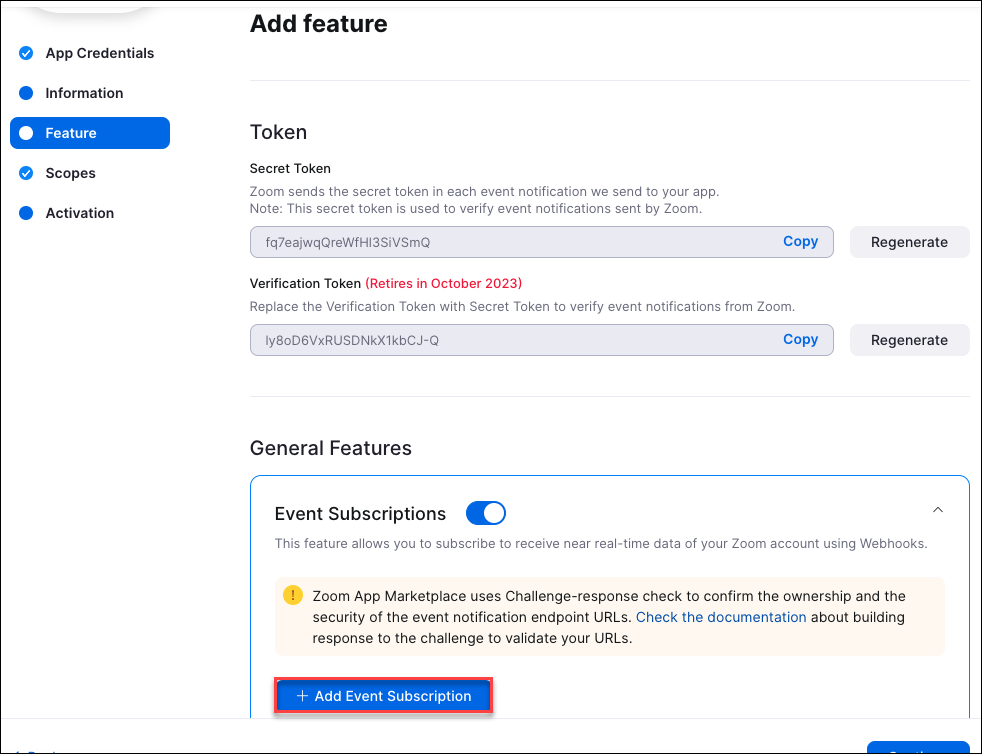Image resolution: width=982 pixels, height=754 pixels.
Task: Click the Activation step dot icon
Action: (26, 213)
